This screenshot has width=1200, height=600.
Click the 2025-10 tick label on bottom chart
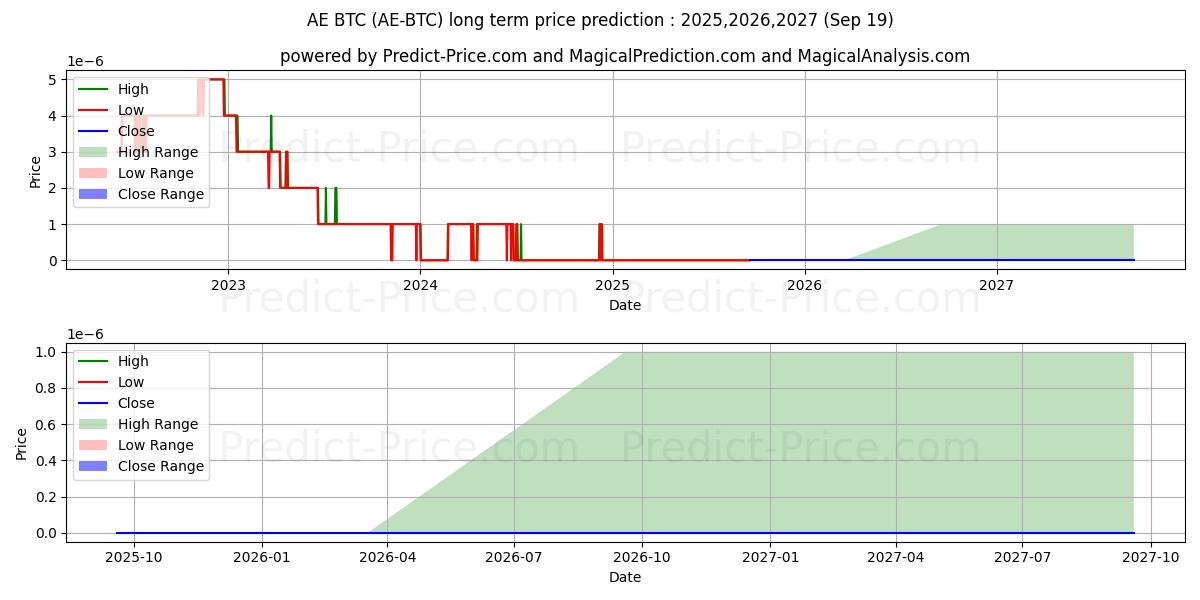click(x=134, y=556)
